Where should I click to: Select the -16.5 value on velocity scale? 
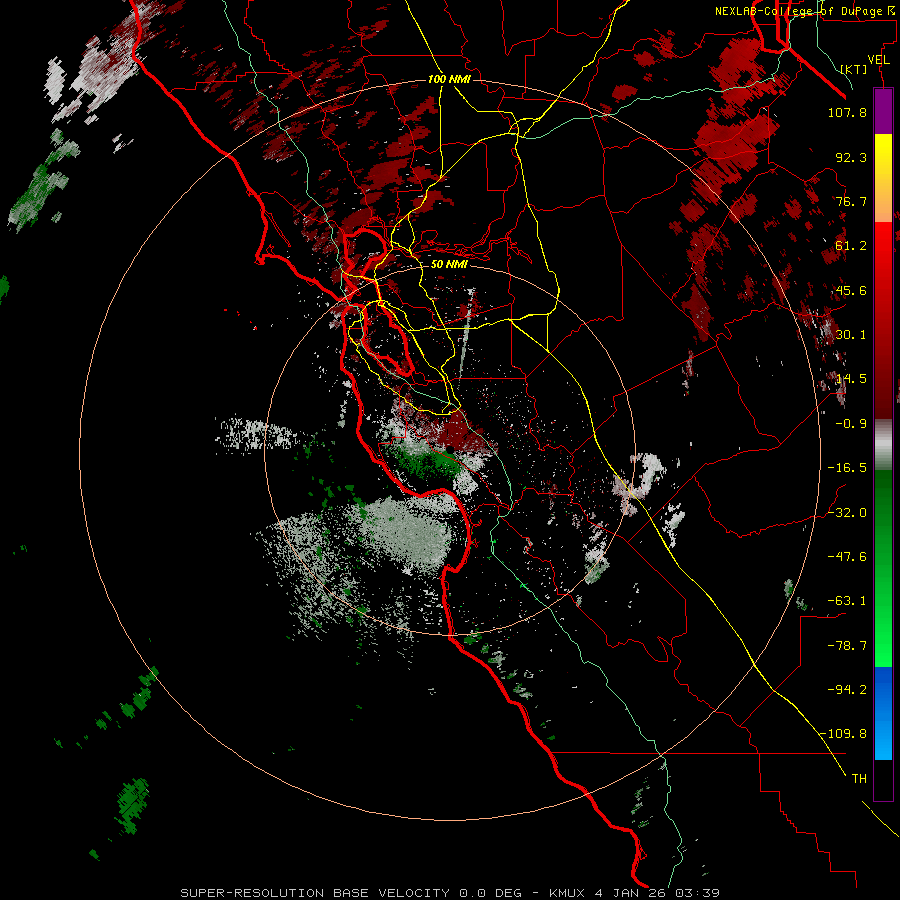[847, 468]
